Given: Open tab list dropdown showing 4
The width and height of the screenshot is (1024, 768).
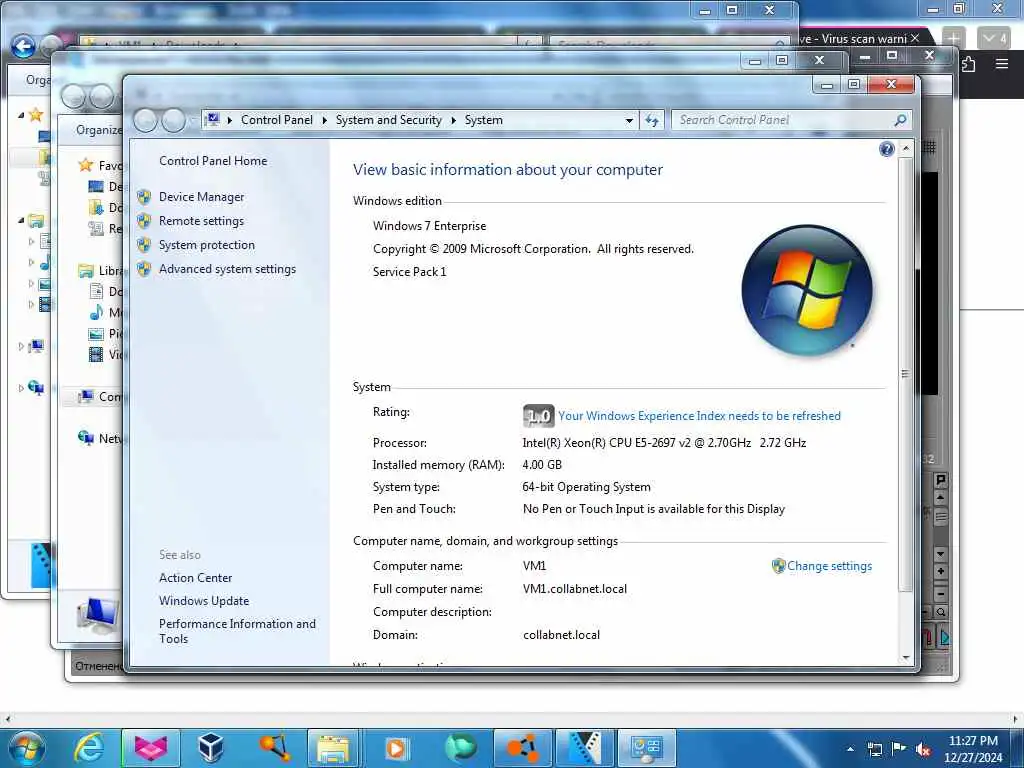Looking at the screenshot, I should pos(994,38).
